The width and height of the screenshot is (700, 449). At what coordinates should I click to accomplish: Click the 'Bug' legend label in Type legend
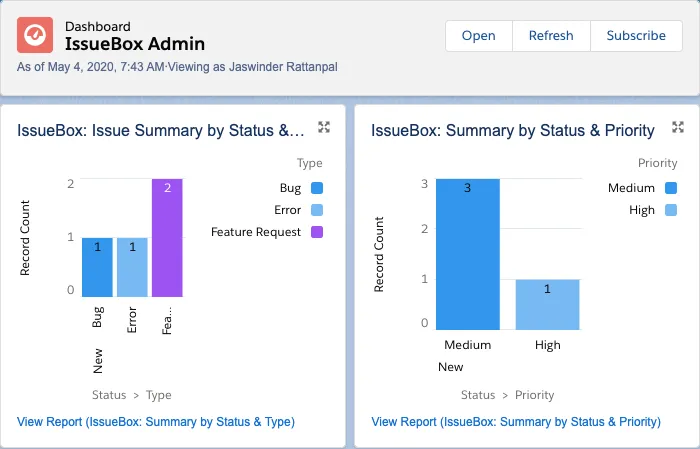[290, 188]
